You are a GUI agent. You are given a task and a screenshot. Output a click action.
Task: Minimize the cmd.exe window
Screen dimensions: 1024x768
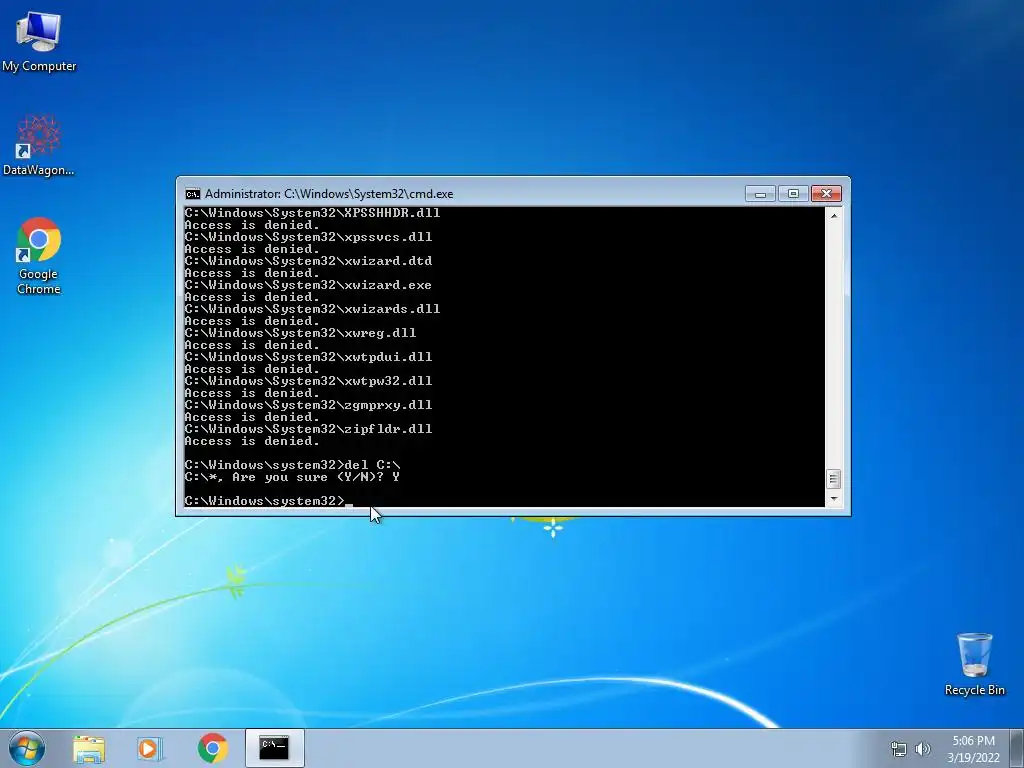tap(760, 194)
